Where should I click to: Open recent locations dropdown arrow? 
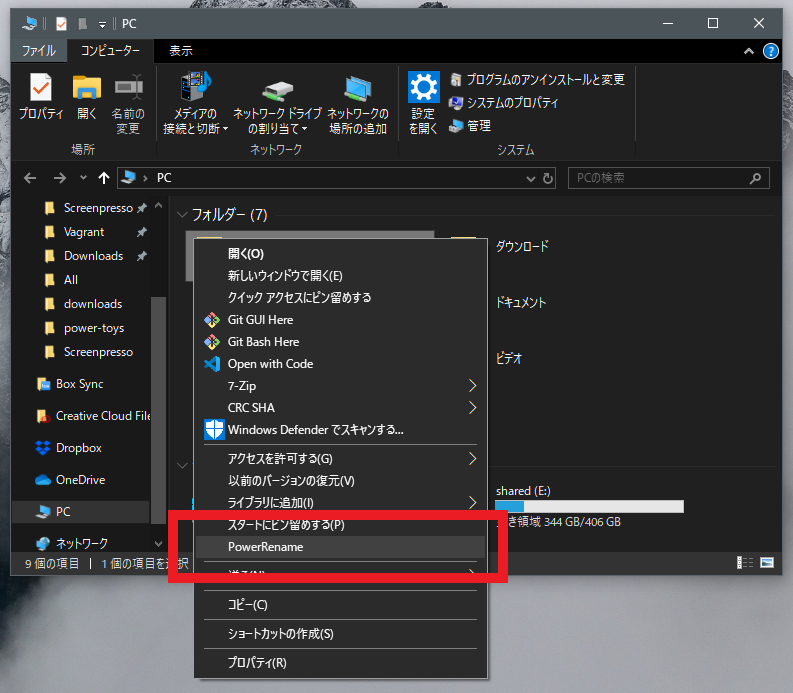click(83, 178)
